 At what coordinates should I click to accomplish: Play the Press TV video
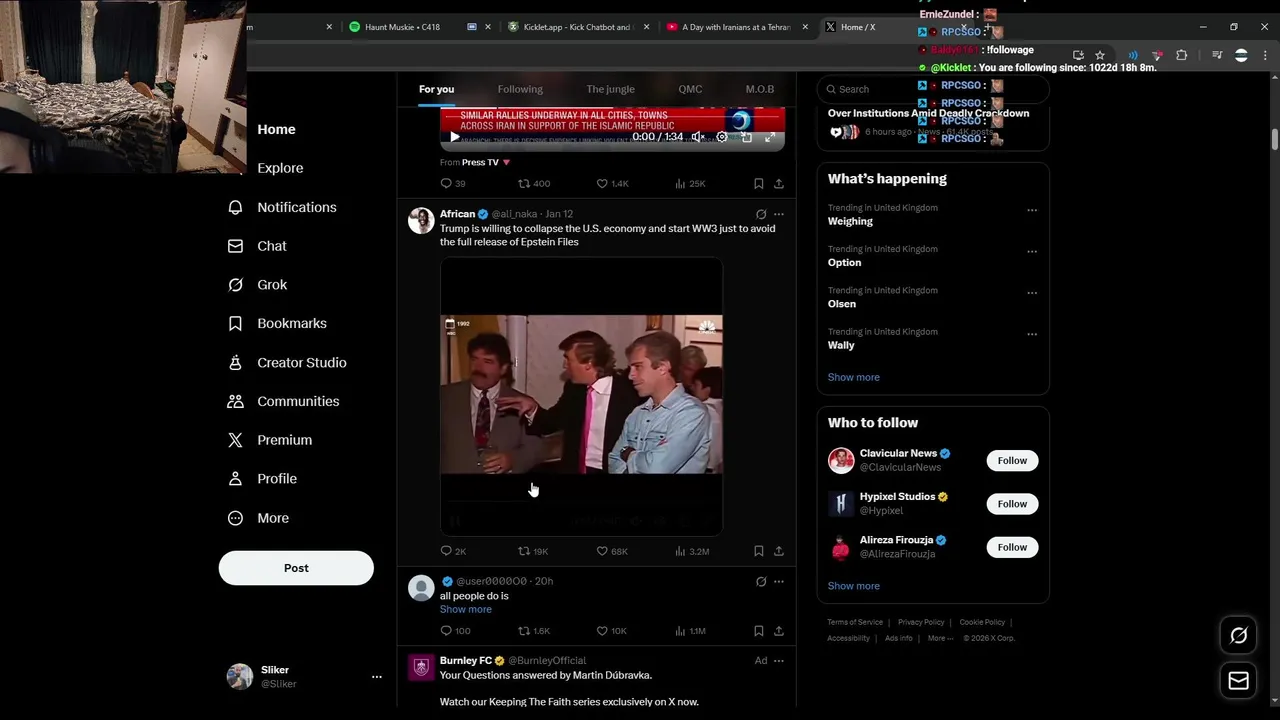point(454,137)
